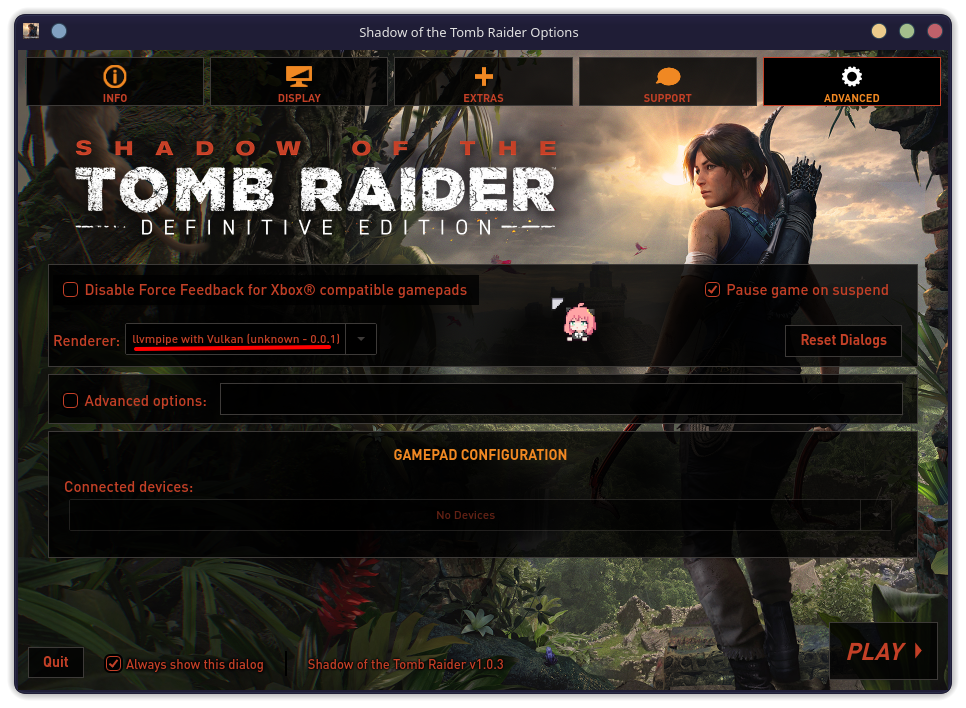Launch the game with the PLAY button

click(x=883, y=651)
